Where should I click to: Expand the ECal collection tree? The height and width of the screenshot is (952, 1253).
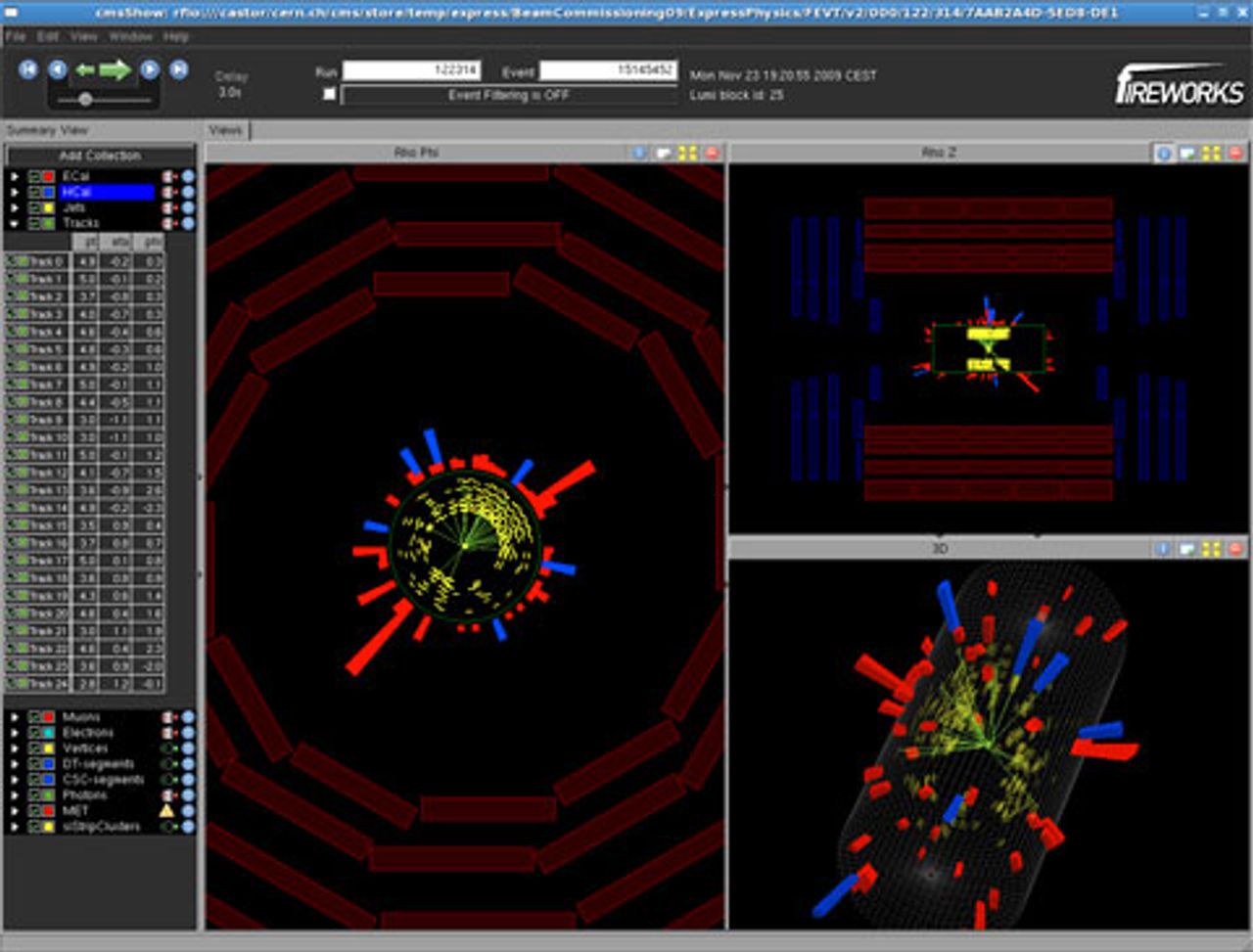tap(15, 176)
